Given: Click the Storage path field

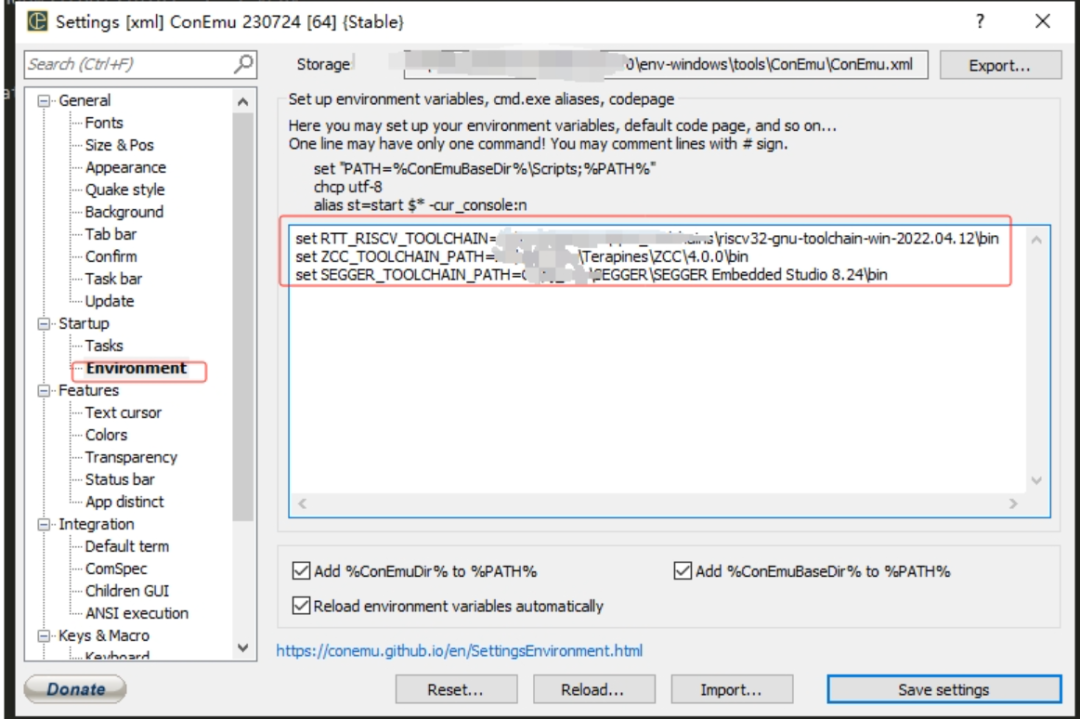Looking at the screenshot, I should click(665, 65).
